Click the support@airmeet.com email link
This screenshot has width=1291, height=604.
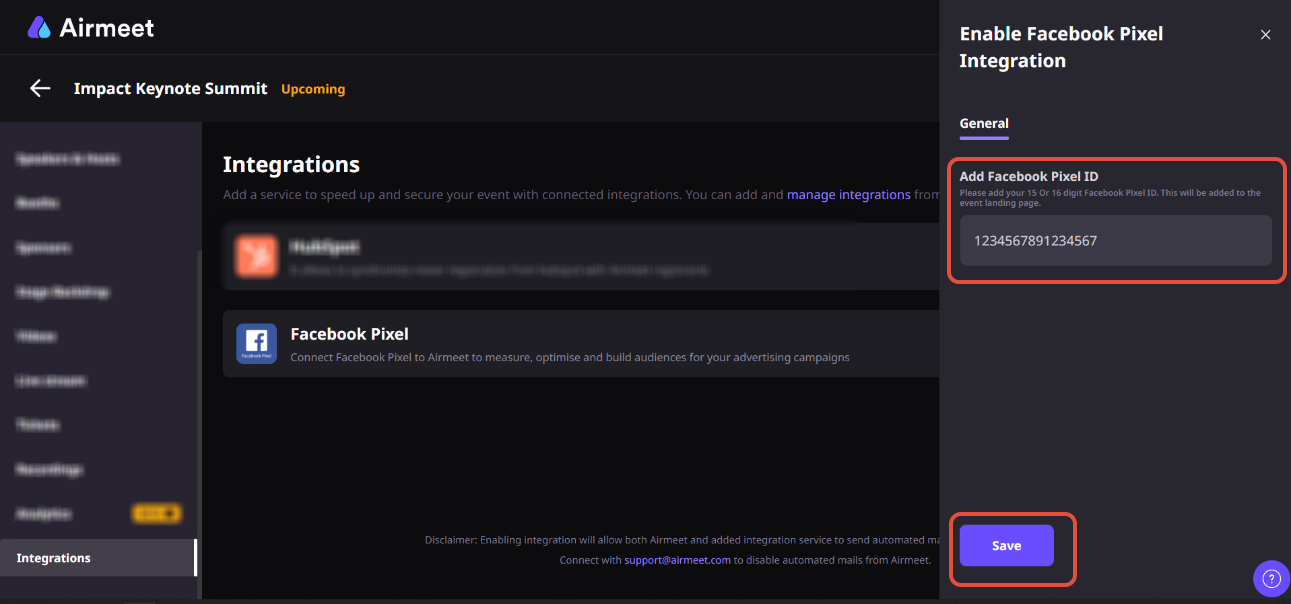click(677, 560)
